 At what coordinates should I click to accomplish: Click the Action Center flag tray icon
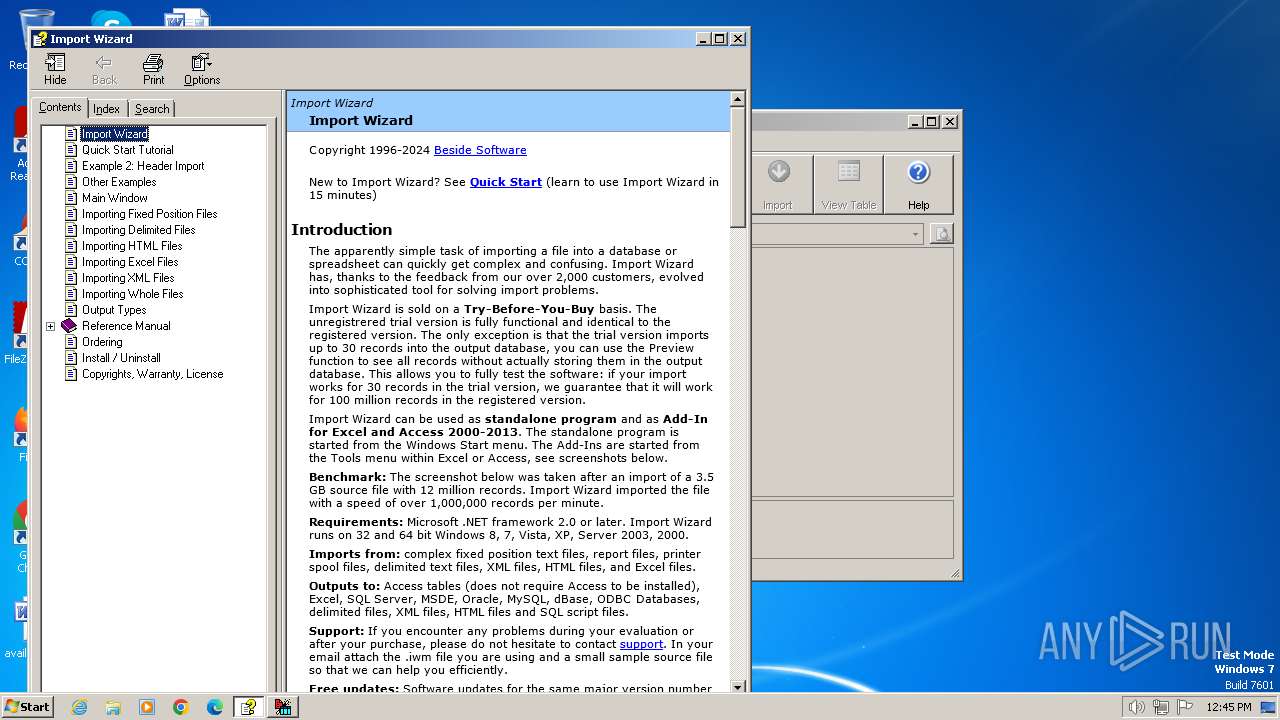tap(1186, 707)
